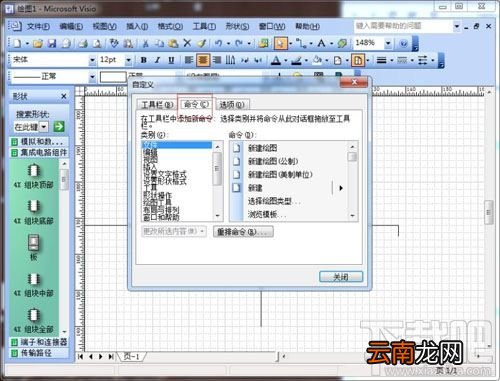The height and width of the screenshot is (381, 500).
Task: Click the command list scrollbar down arrow
Action: [x=352, y=216]
